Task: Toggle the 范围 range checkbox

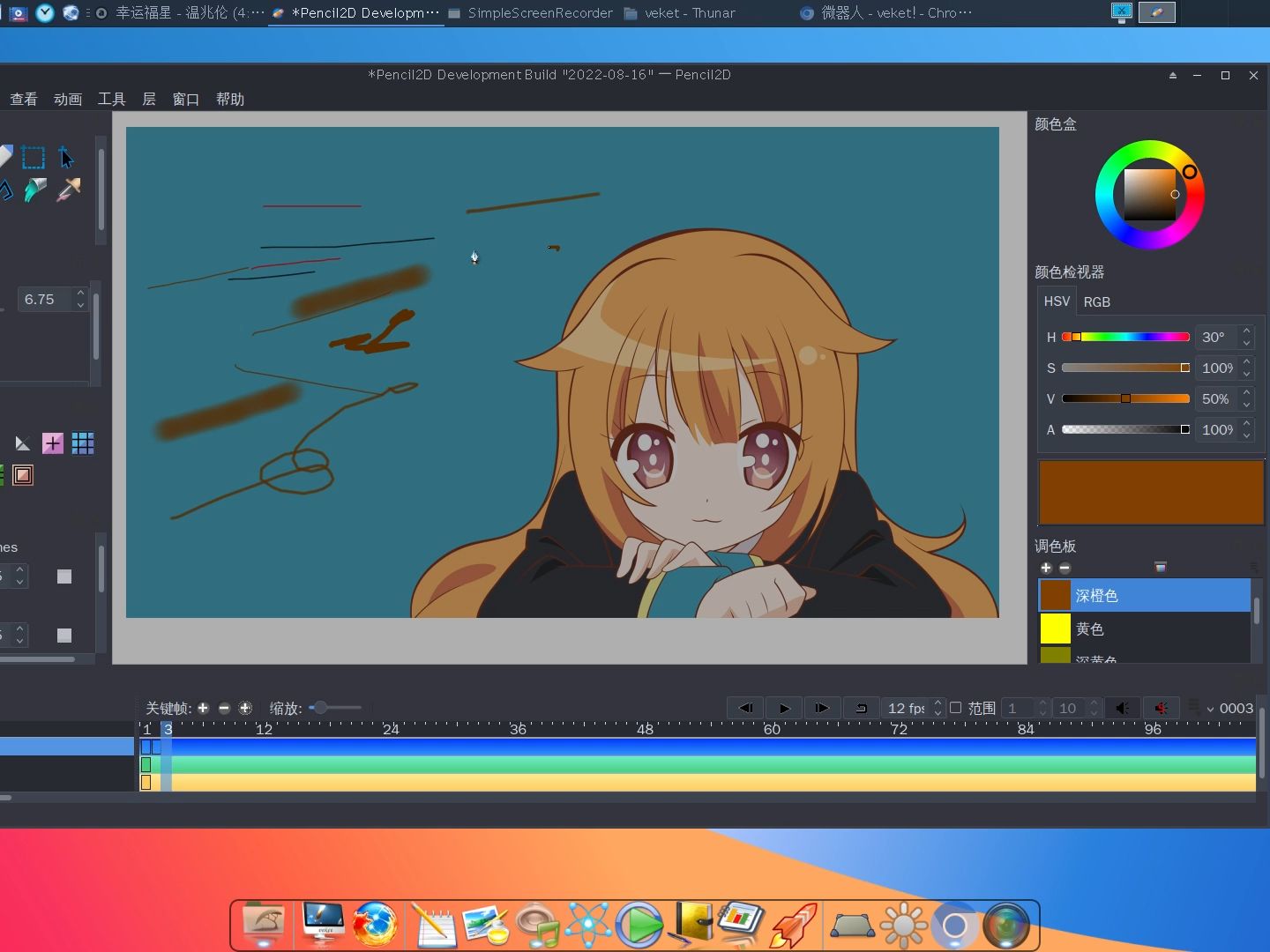Action: pos(955,707)
